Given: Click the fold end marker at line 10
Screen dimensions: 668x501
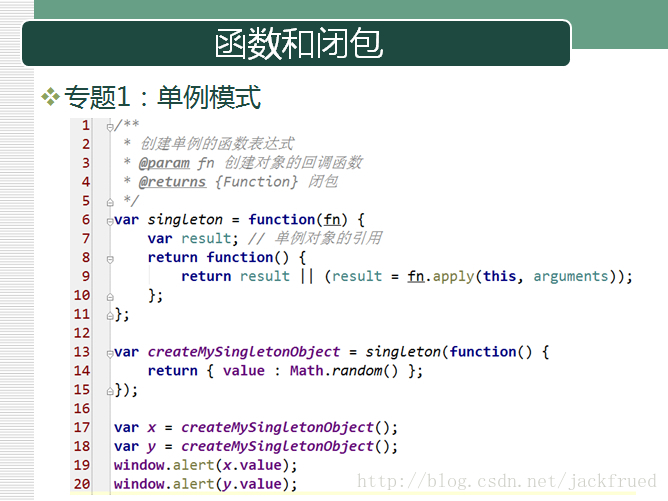Looking at the screenshot, I should pyautogui.click(x=110, y=297).
